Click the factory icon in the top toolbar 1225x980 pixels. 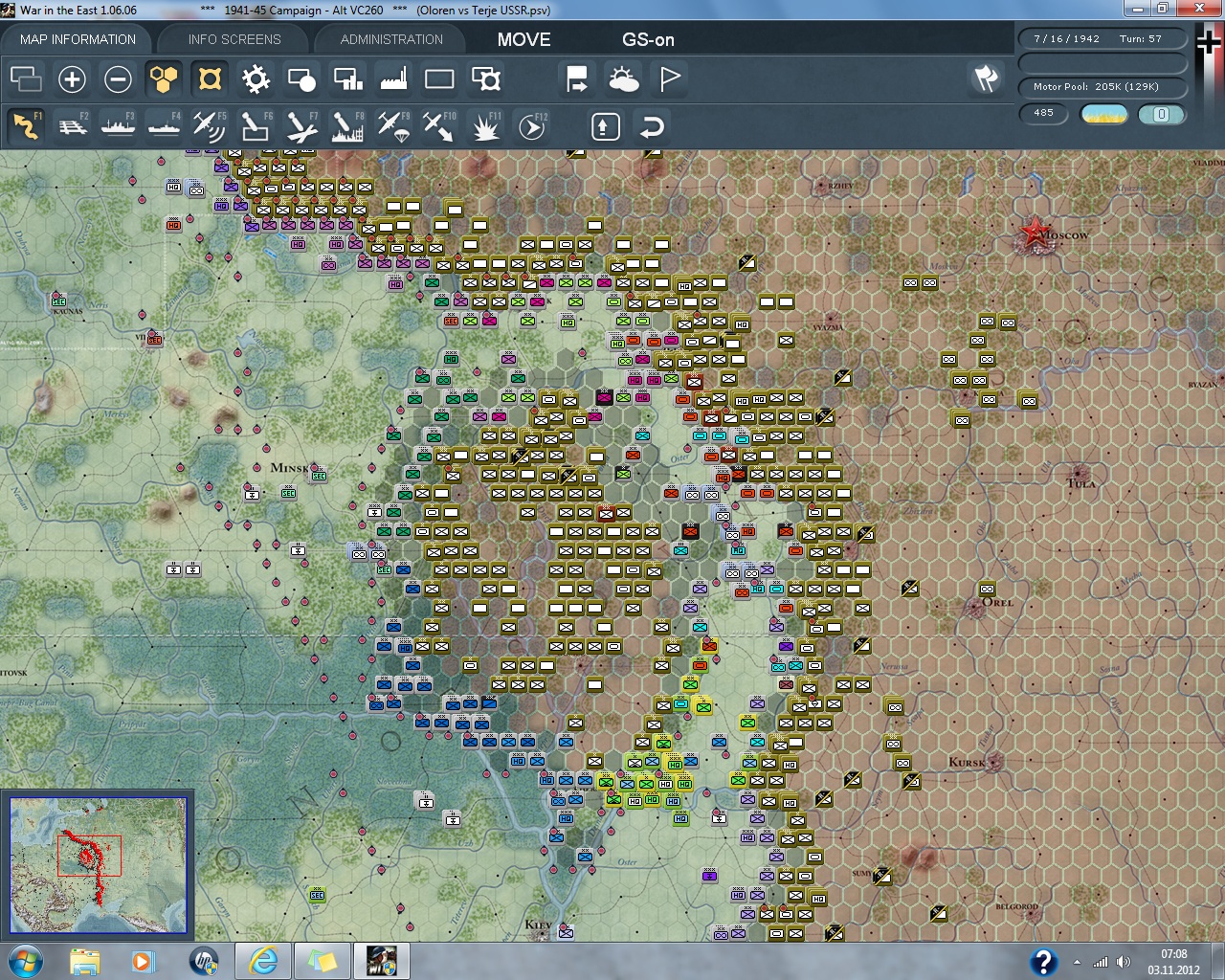393,79
